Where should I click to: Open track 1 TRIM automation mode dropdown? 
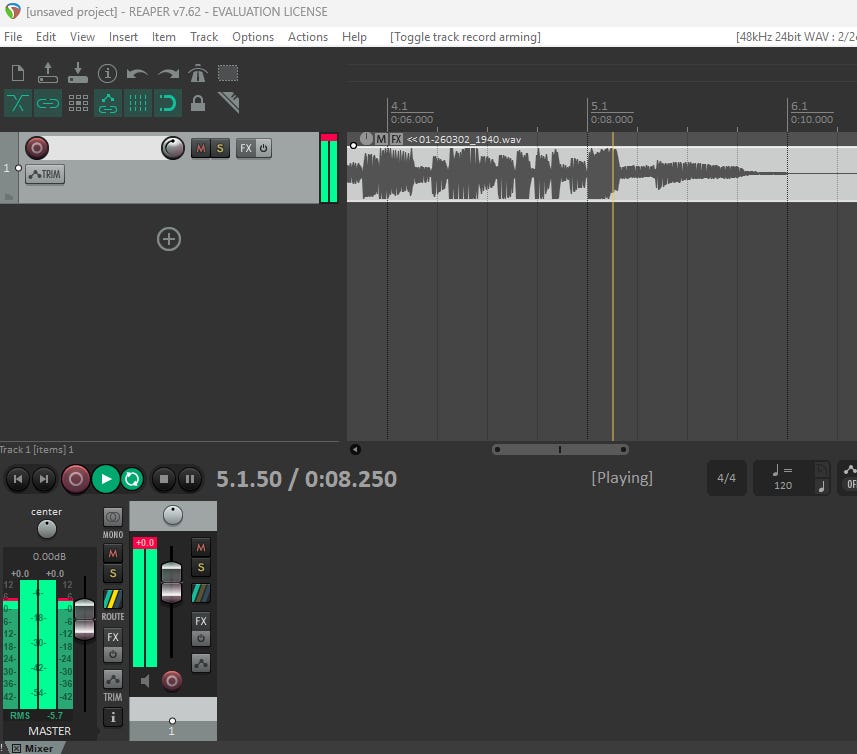point(44,174)
